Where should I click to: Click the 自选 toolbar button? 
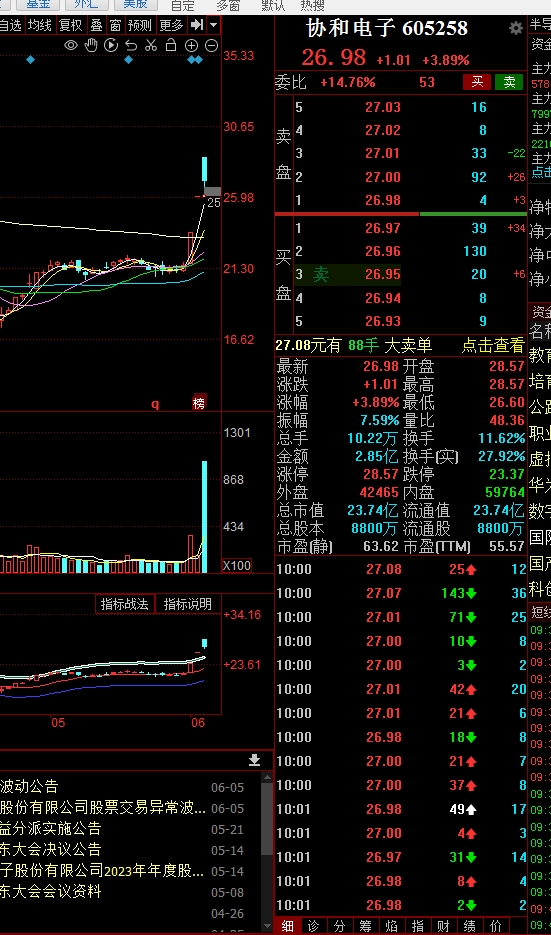point(11,25)
